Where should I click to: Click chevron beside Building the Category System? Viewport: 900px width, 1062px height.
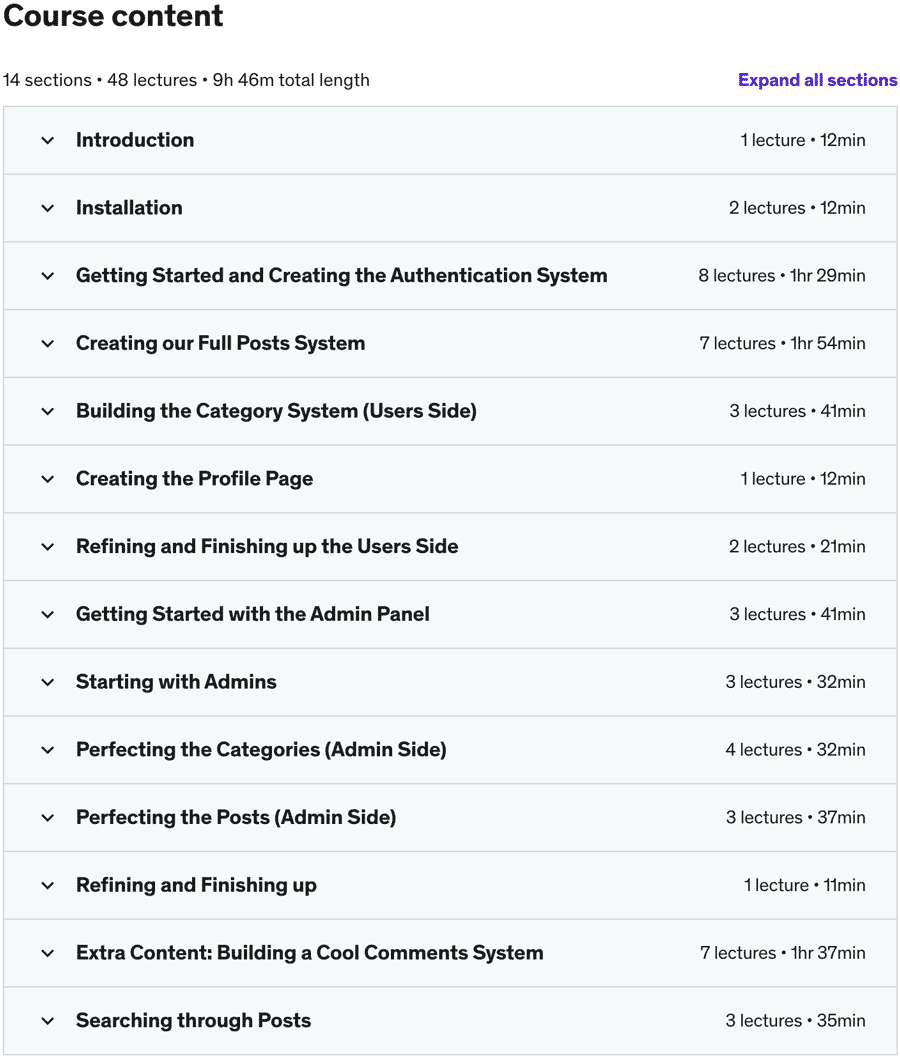tap(47, 412)
